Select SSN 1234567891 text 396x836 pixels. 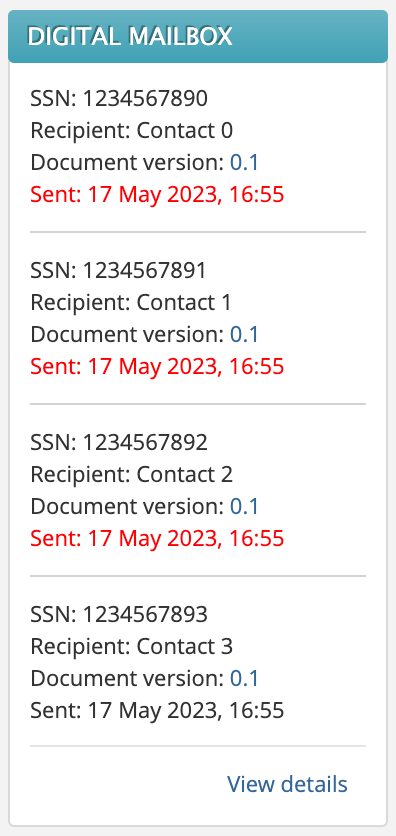(118, 271)
